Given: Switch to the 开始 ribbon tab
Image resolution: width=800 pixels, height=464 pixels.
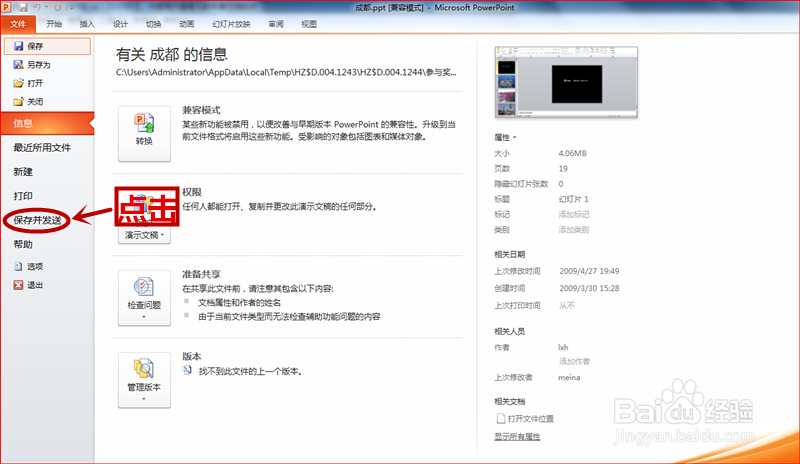Looking at the screenshot, I should 54,24.
